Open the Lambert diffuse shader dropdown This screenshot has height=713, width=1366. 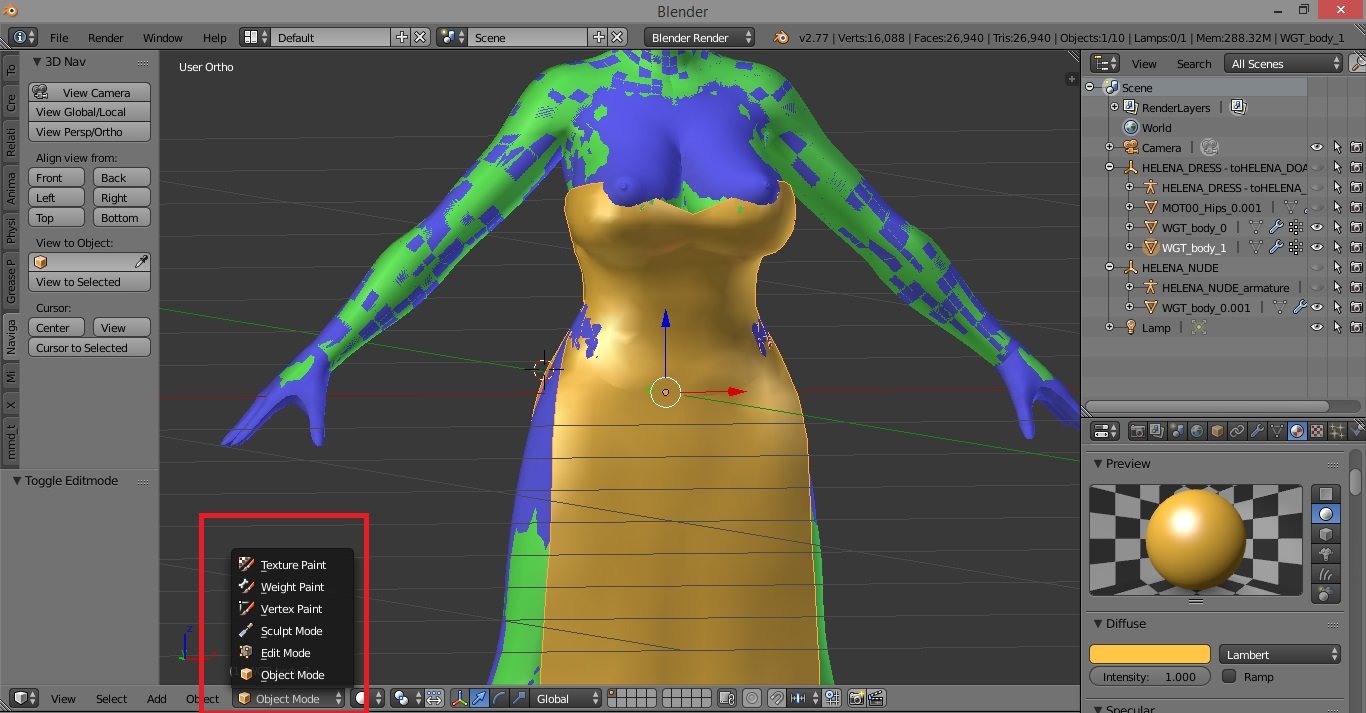(x=1280, y=654)
